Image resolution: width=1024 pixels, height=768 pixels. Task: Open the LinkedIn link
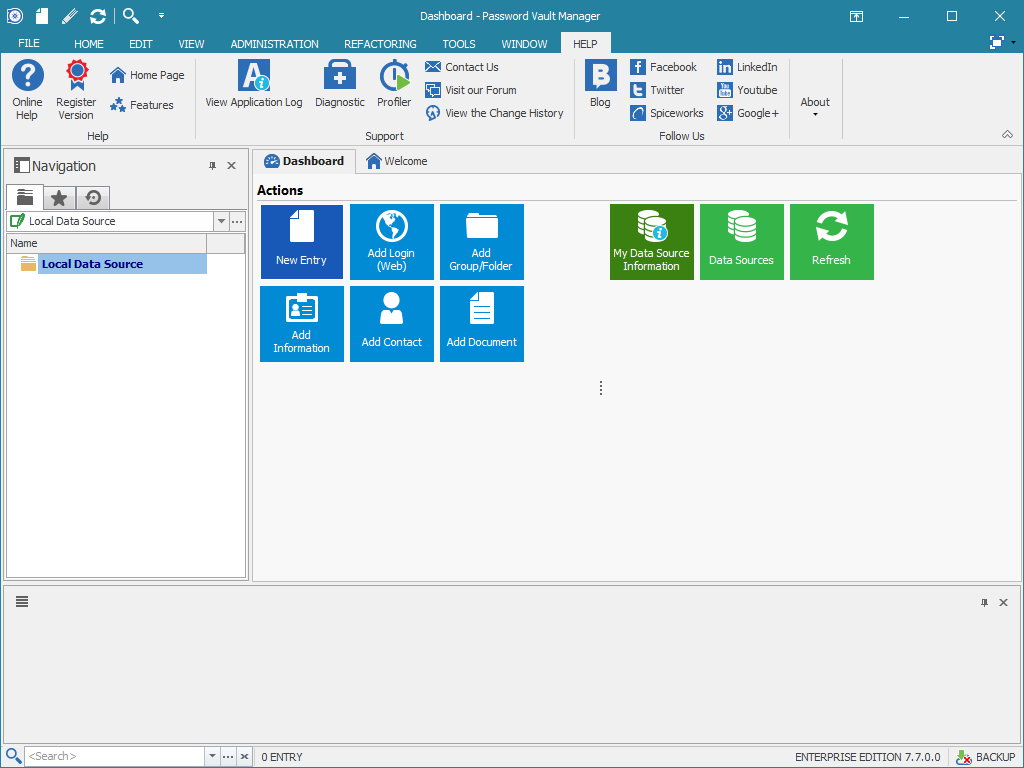click(x=747, y=67)
